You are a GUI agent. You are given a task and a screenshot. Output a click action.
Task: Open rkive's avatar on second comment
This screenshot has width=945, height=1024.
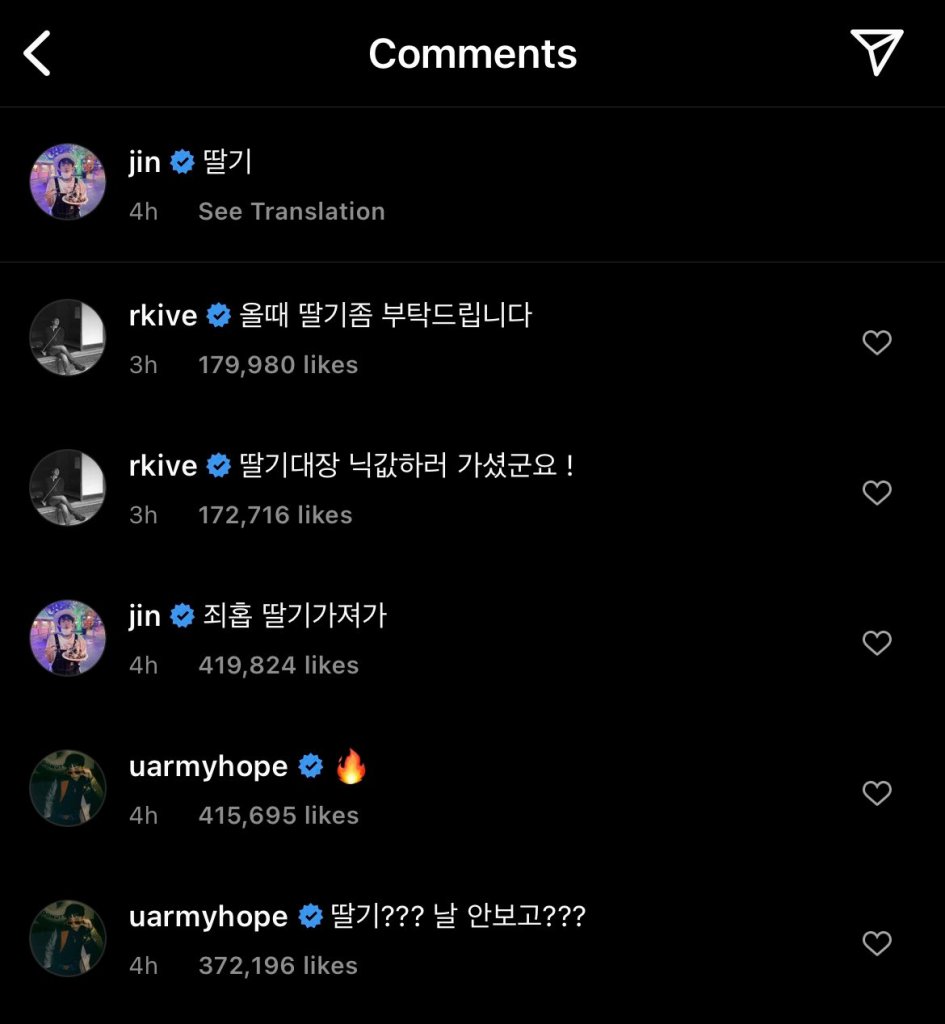pyautogui.click(x=68, y=487)
